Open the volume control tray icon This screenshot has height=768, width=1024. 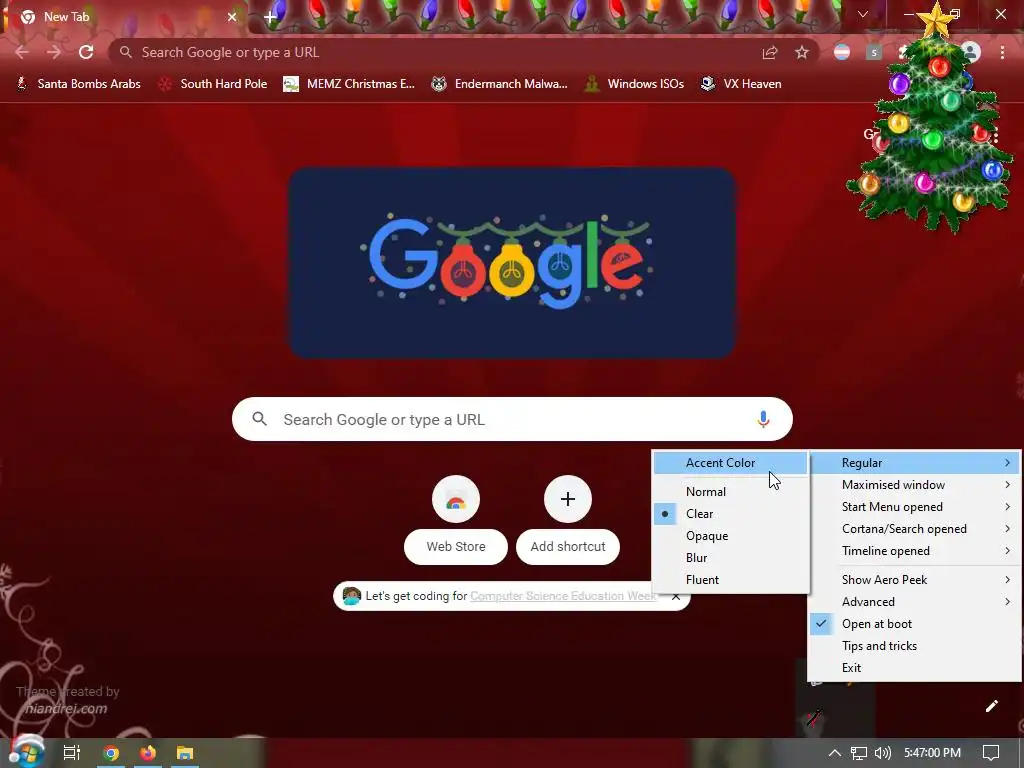[882, 753]
